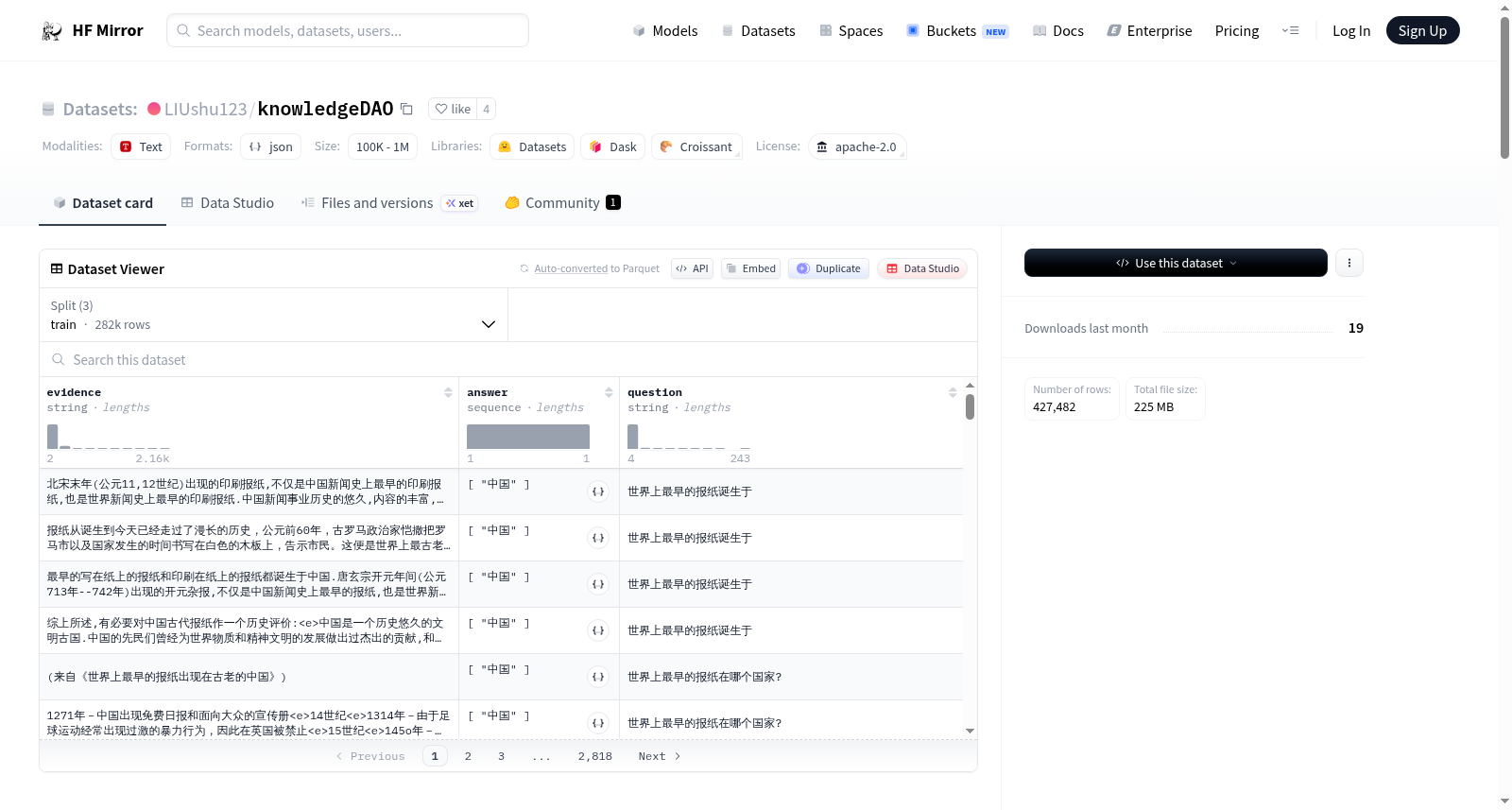Click Auto-converted to Parquet link
Viewport: 1512px width, 810px height.
pos(596,268)
